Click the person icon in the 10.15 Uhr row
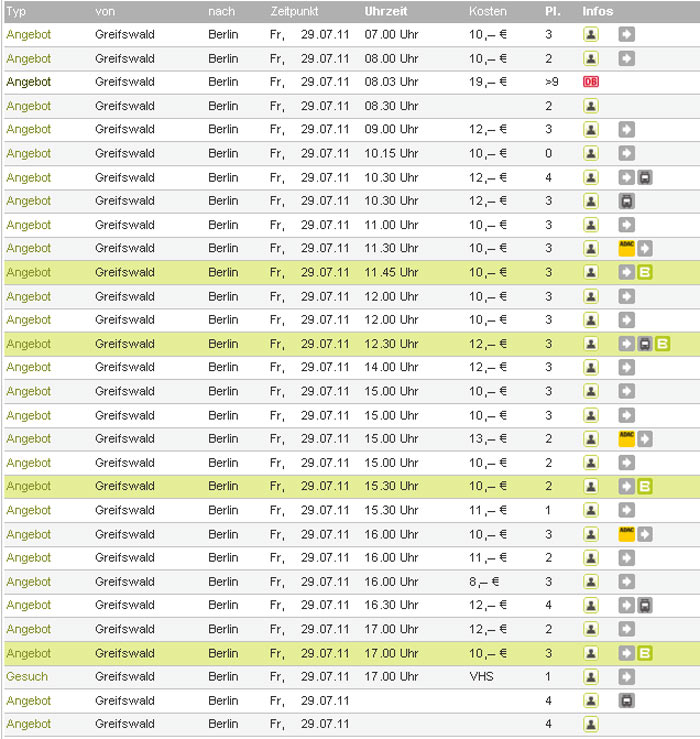700x739 pixels. pos(591,153)
